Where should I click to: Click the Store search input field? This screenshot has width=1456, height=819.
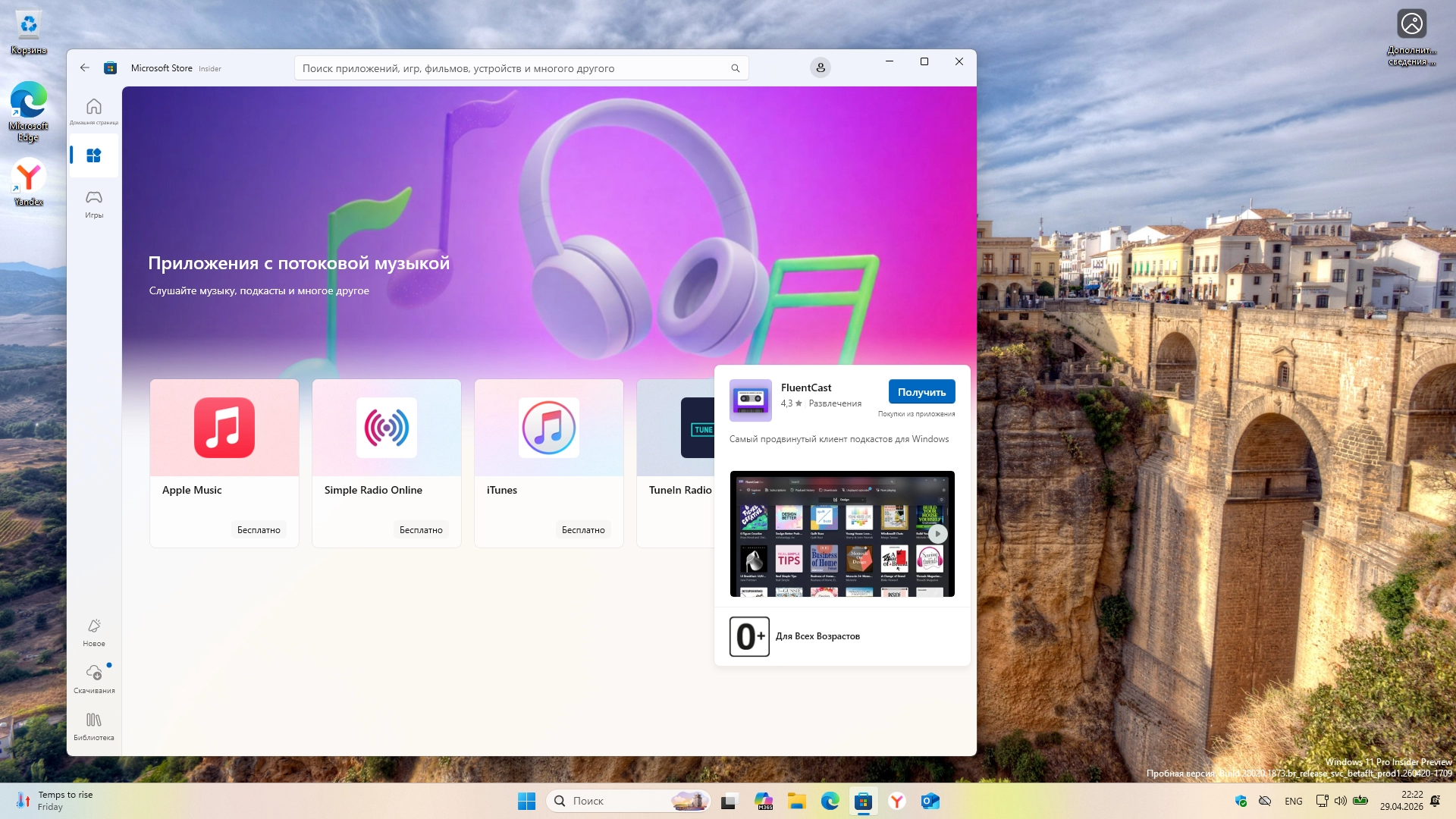508,68
